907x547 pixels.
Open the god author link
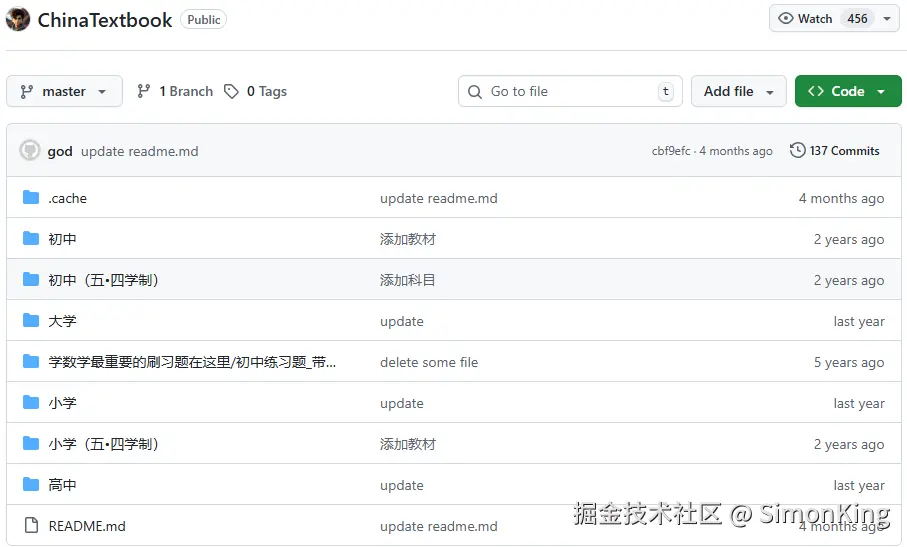click(60, 151)
